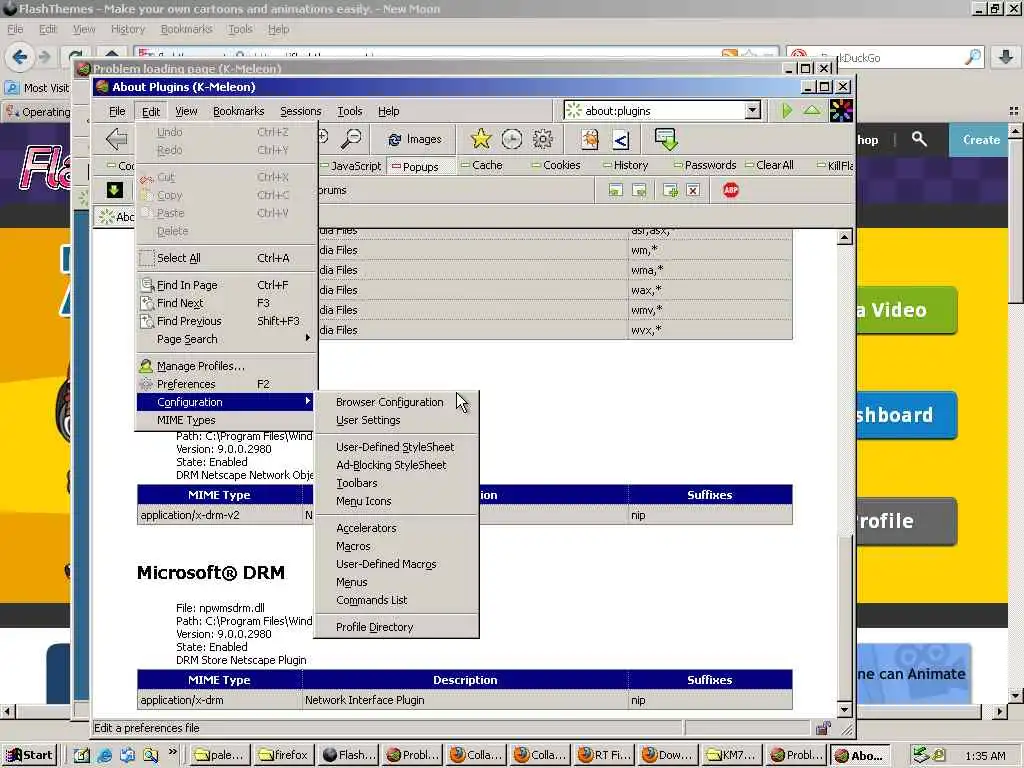The width and height of the screenshot is (1024, 768).
Task: Click the K-Meleon Back arrow icon
Action: click(x=116, y=138)
